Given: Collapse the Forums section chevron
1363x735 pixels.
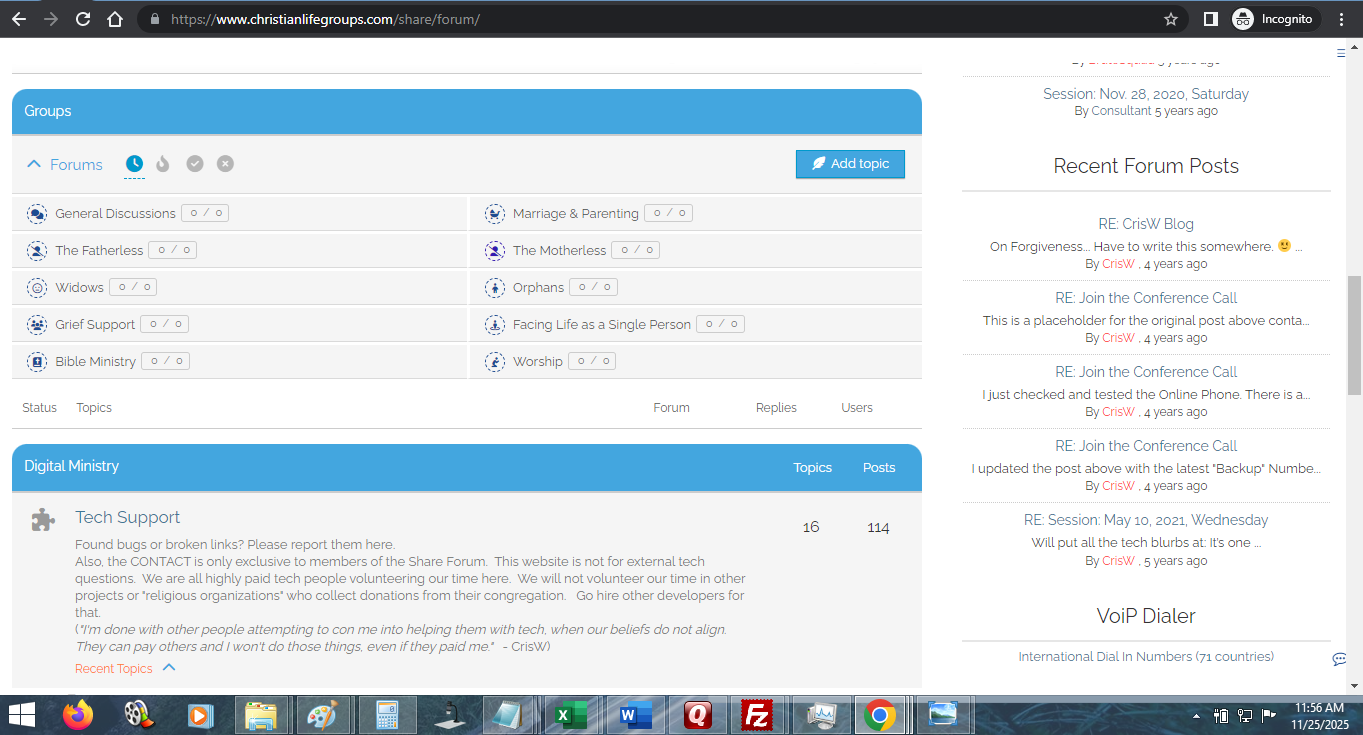Looking at the screenshot, I should (34, 165).
